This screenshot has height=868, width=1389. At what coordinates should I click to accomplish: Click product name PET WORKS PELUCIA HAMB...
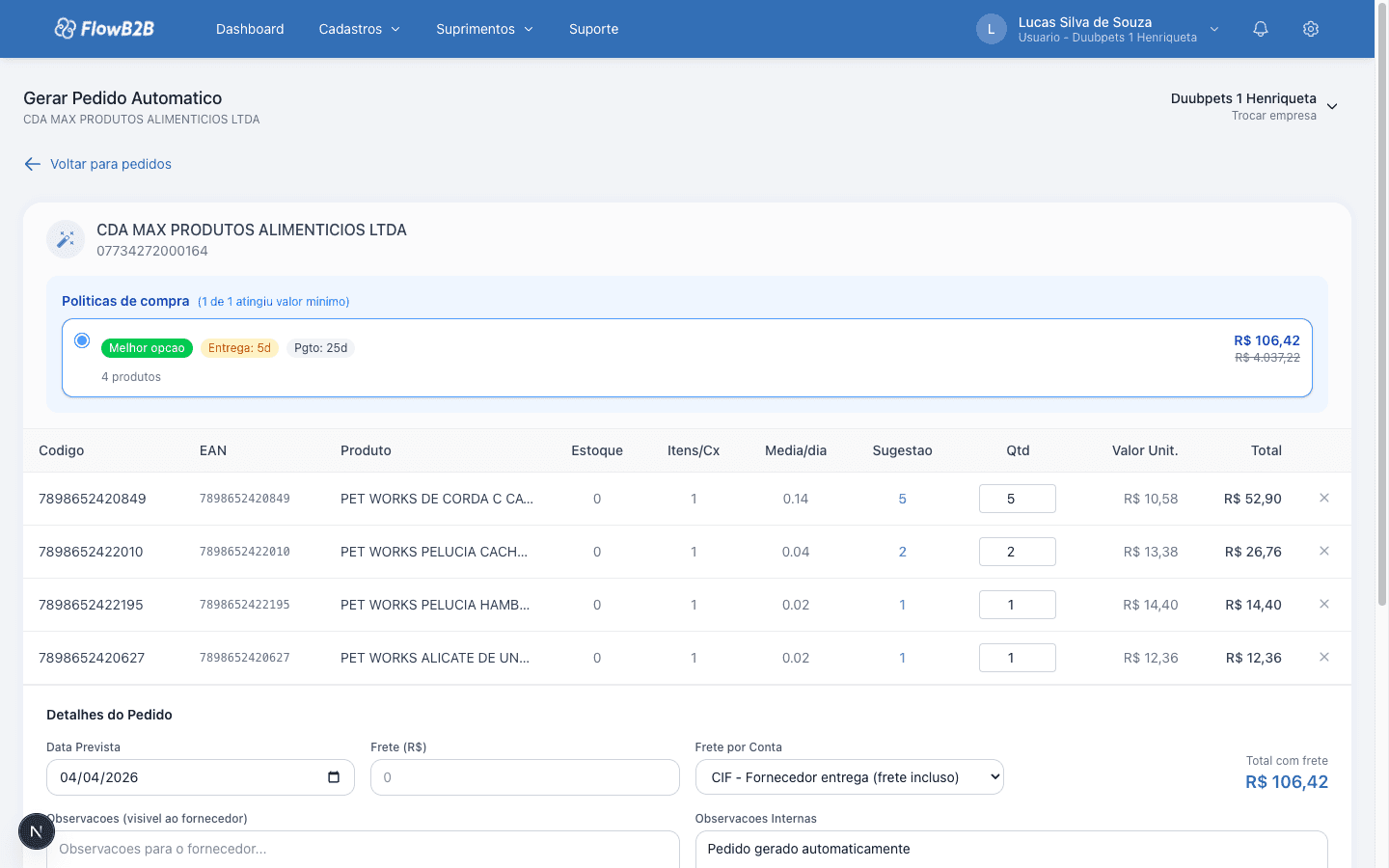(435, 605)
